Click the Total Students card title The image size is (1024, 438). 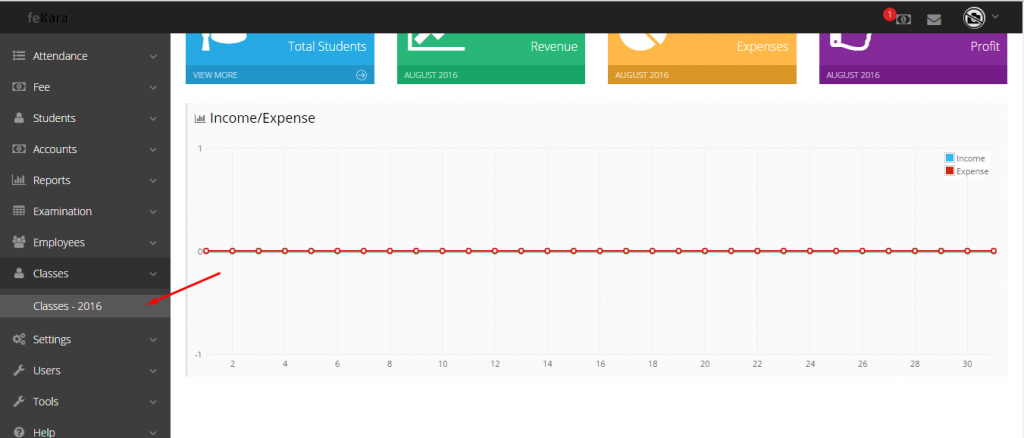pyautogui.click(x=327, y=47)
